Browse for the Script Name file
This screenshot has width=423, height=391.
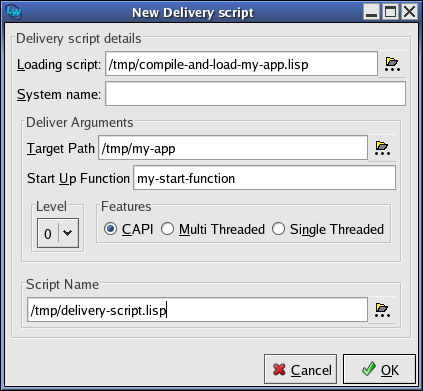tap(382, 310)
